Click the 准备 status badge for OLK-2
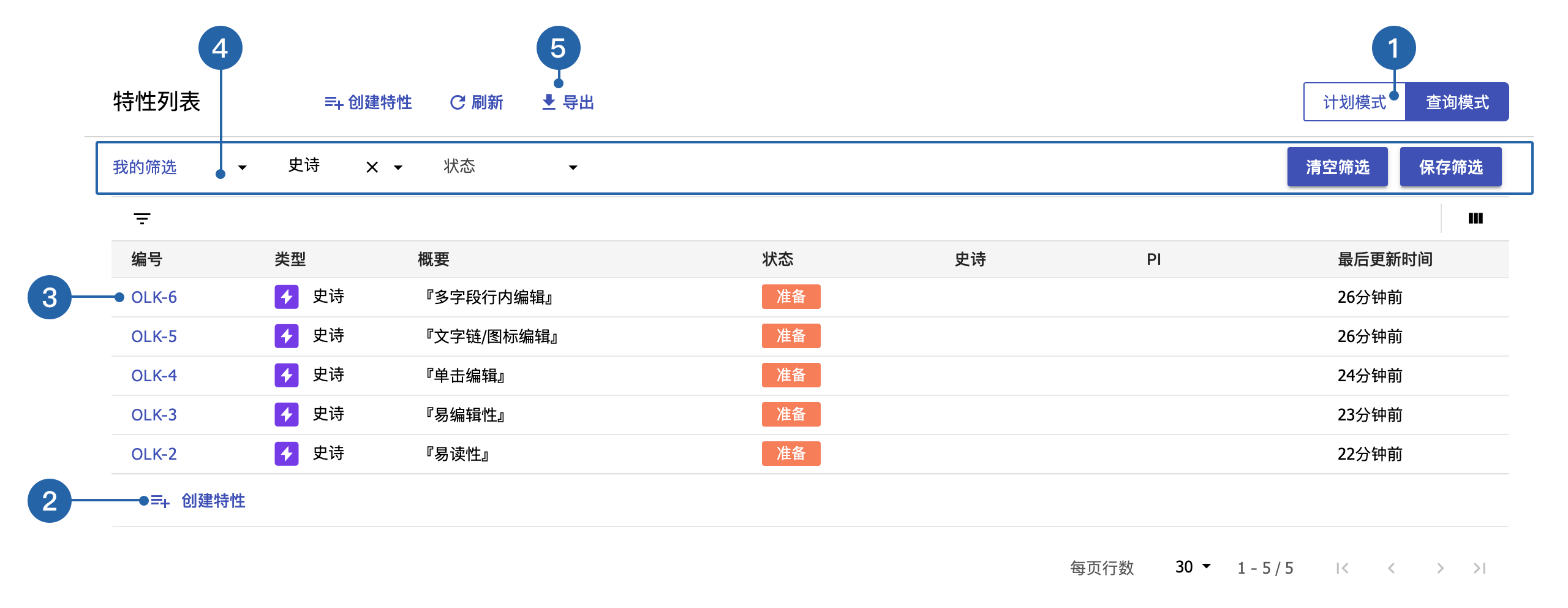 (791, 454)
